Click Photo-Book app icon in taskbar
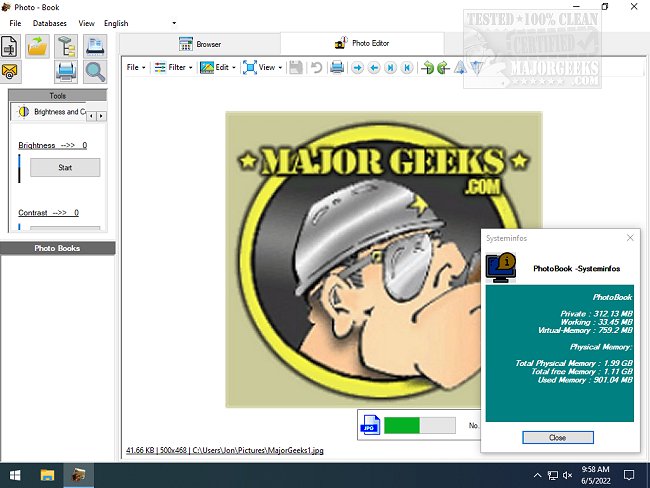Screen dimensions: 650x488 coord(78,475)
